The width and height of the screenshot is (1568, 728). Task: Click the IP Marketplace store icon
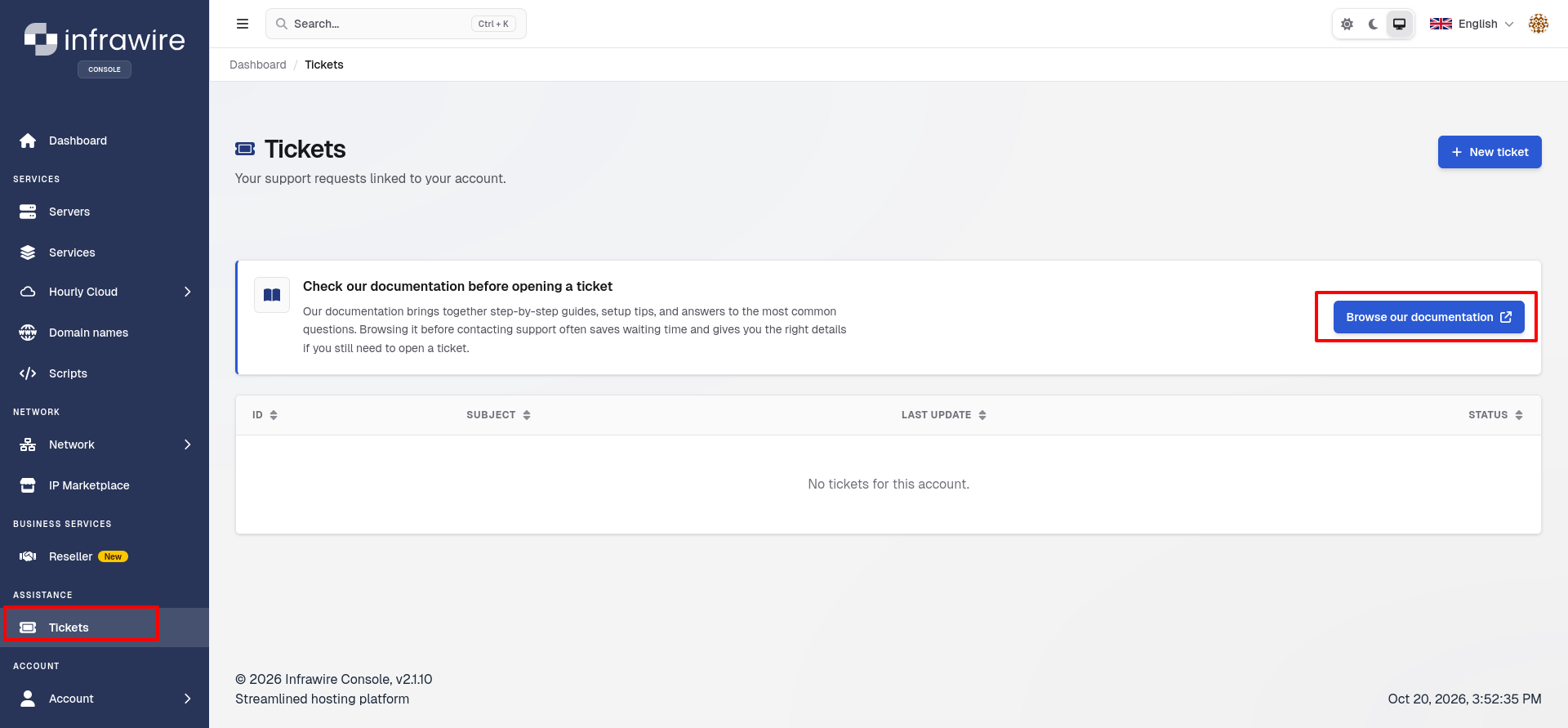(x=28, y=485)
